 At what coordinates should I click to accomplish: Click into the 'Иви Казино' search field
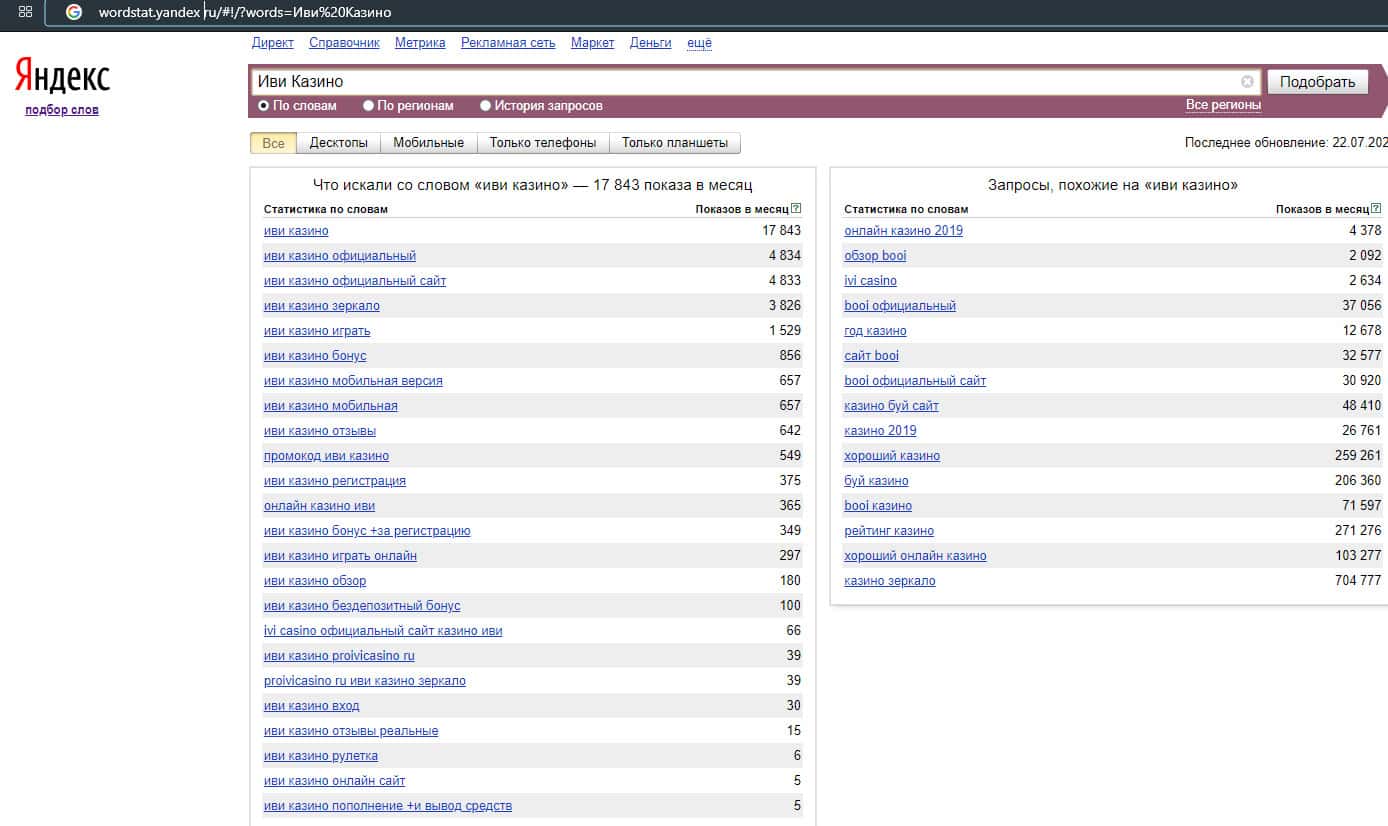[x=740, y=82]
